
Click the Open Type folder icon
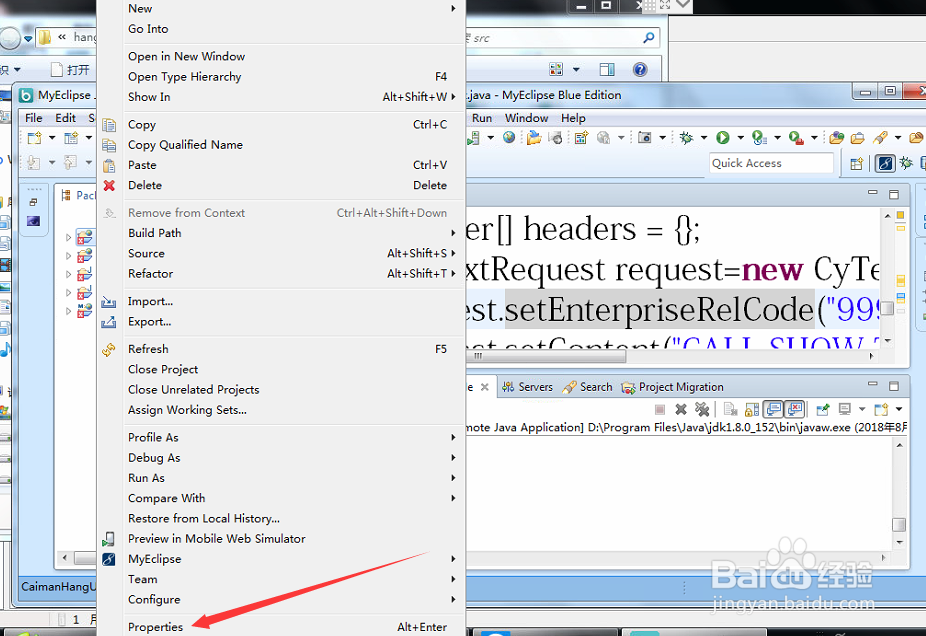(836, 138)
